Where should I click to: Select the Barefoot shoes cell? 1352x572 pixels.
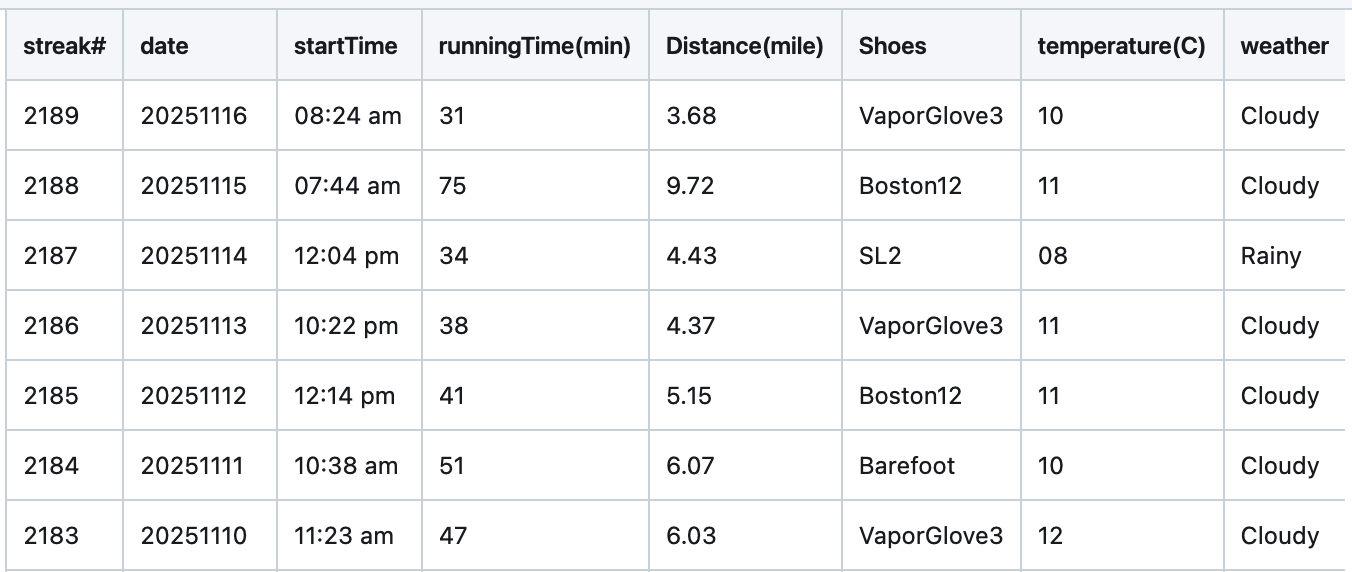pos(906,466)
